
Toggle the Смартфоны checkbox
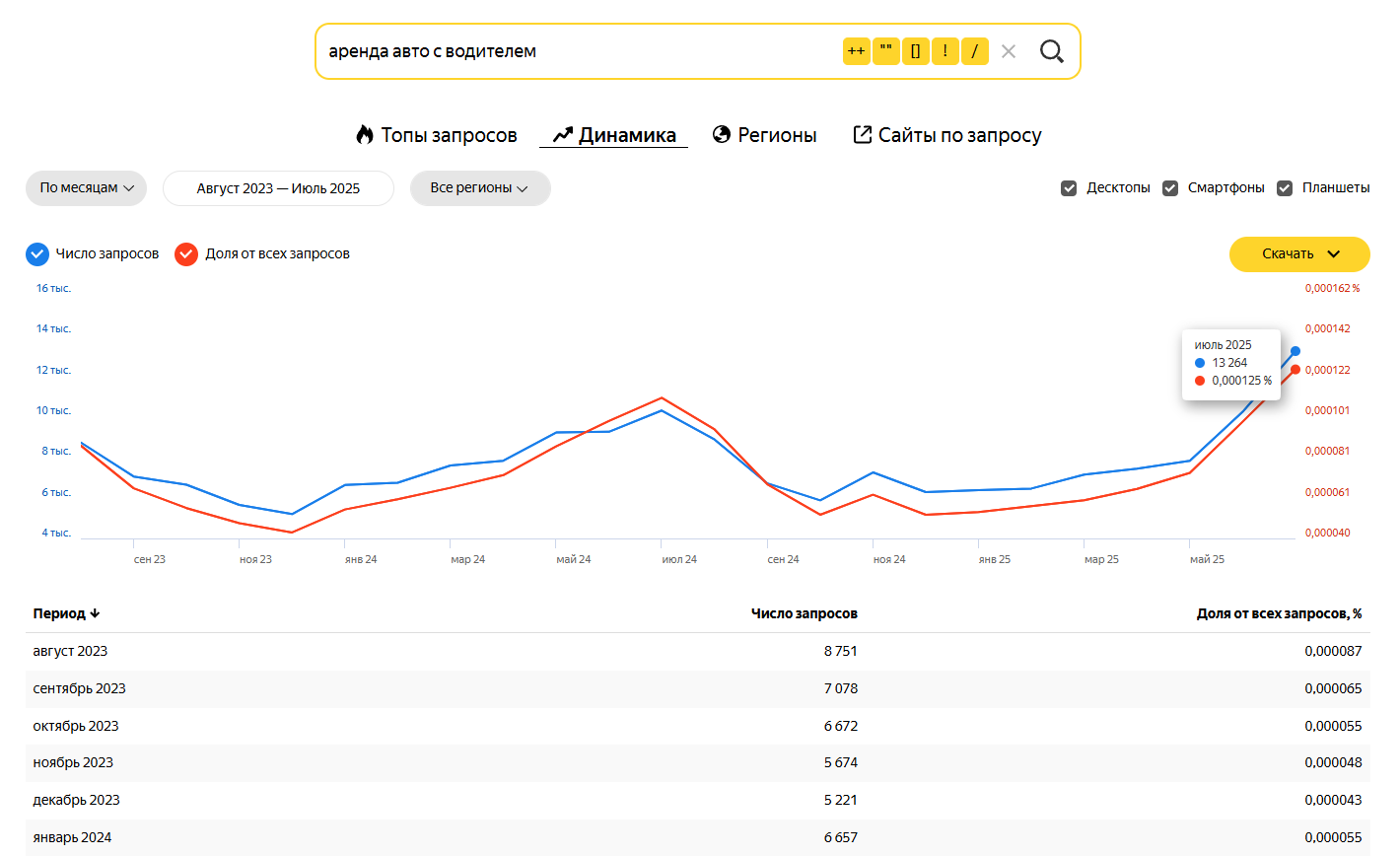coord(1170,188)
